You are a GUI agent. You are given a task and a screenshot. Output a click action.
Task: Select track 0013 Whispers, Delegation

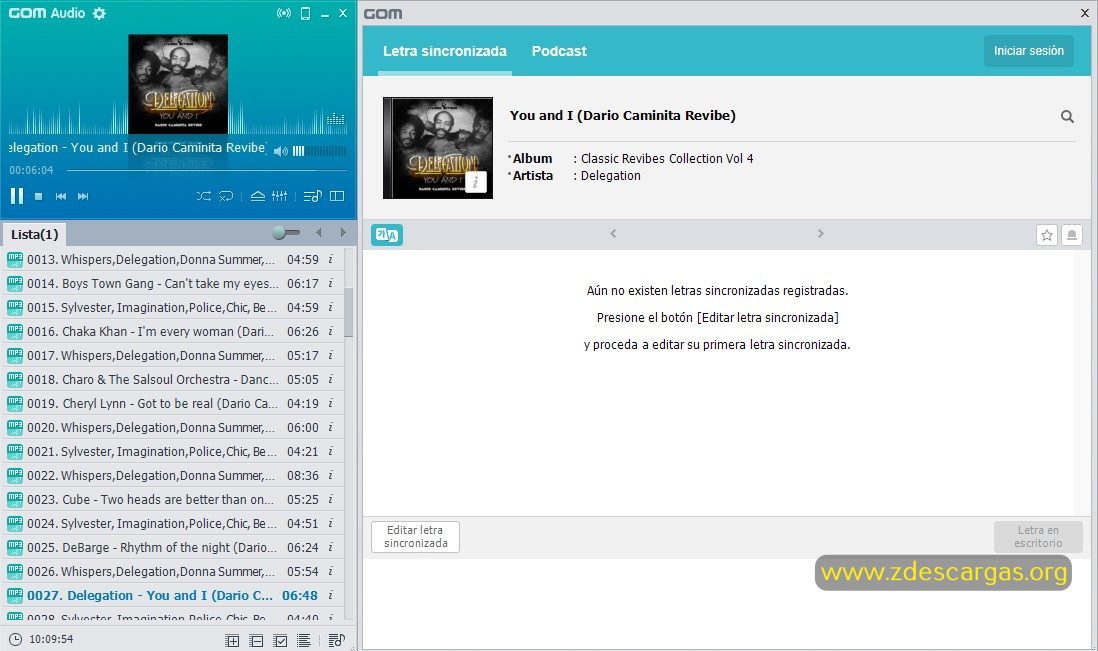(173, 260)
